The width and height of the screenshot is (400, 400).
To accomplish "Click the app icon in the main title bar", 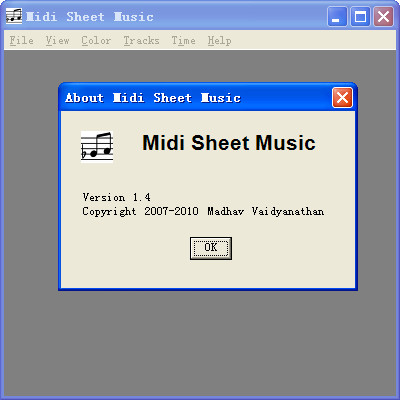I will pos(14,16).
